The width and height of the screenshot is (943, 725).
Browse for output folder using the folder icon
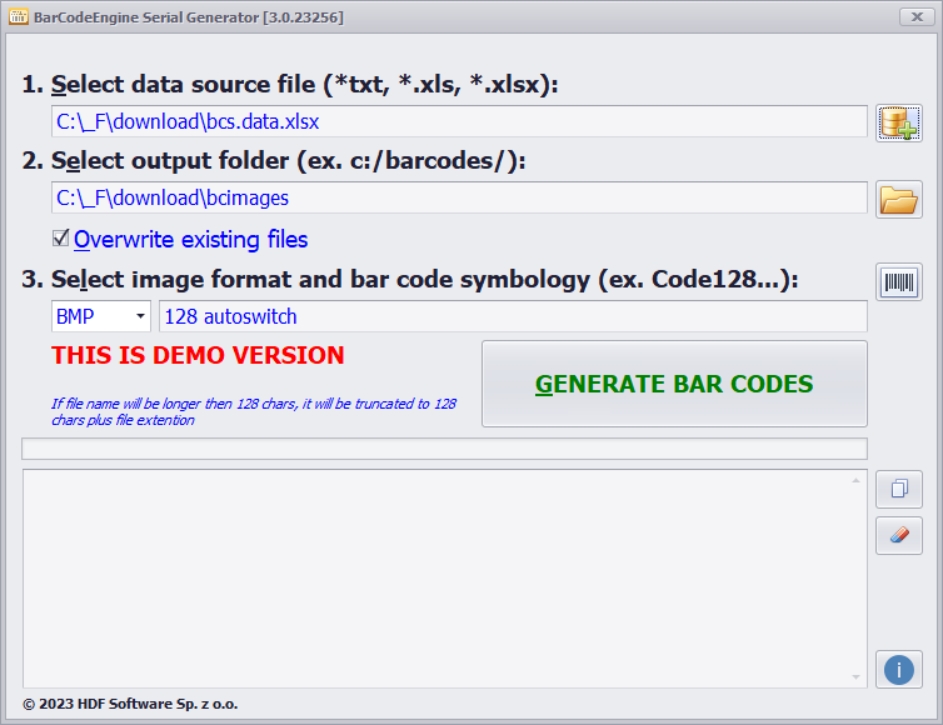(x=898, y=199)
